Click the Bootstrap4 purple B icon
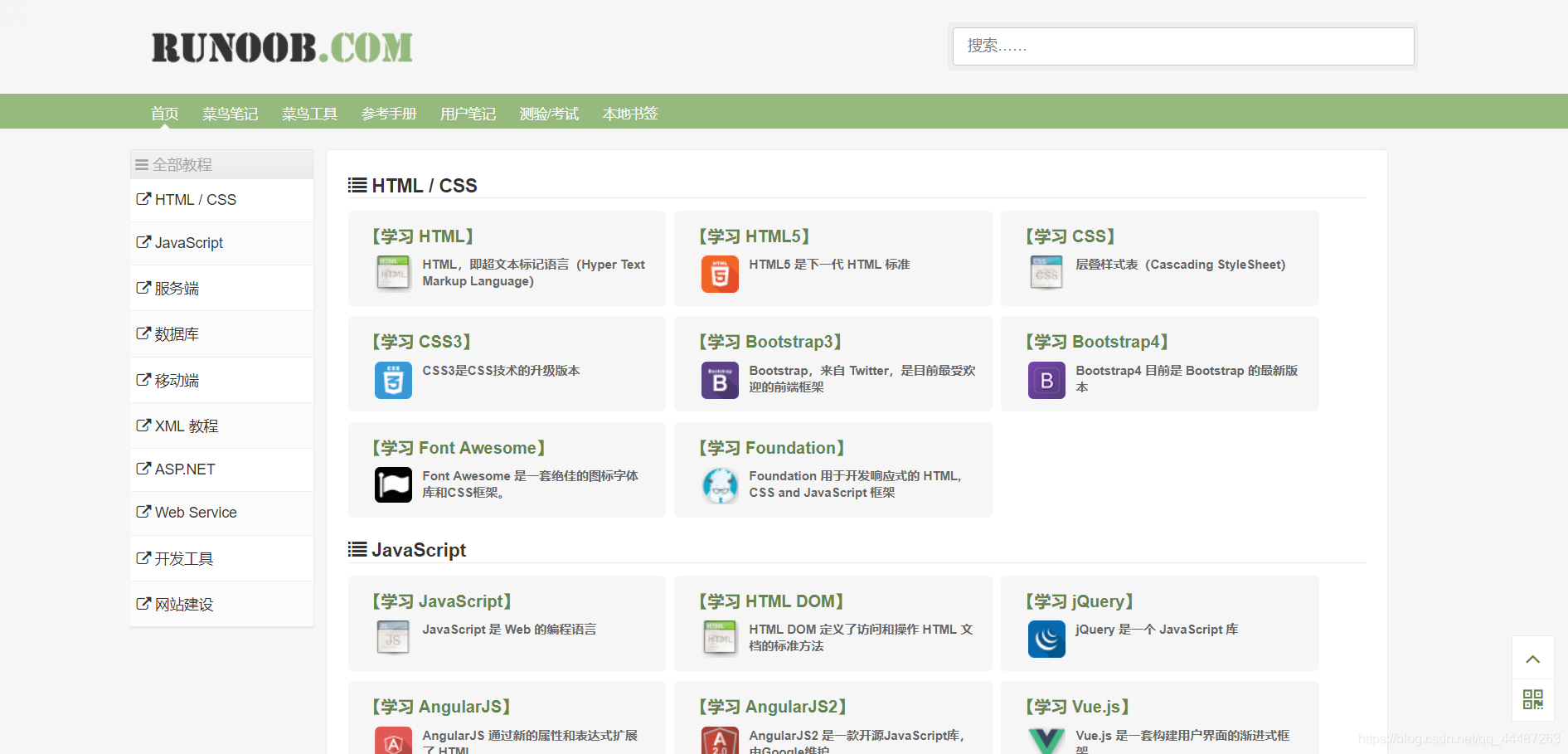This screenshot has width=1568, height=754. tap(1046, 380)
